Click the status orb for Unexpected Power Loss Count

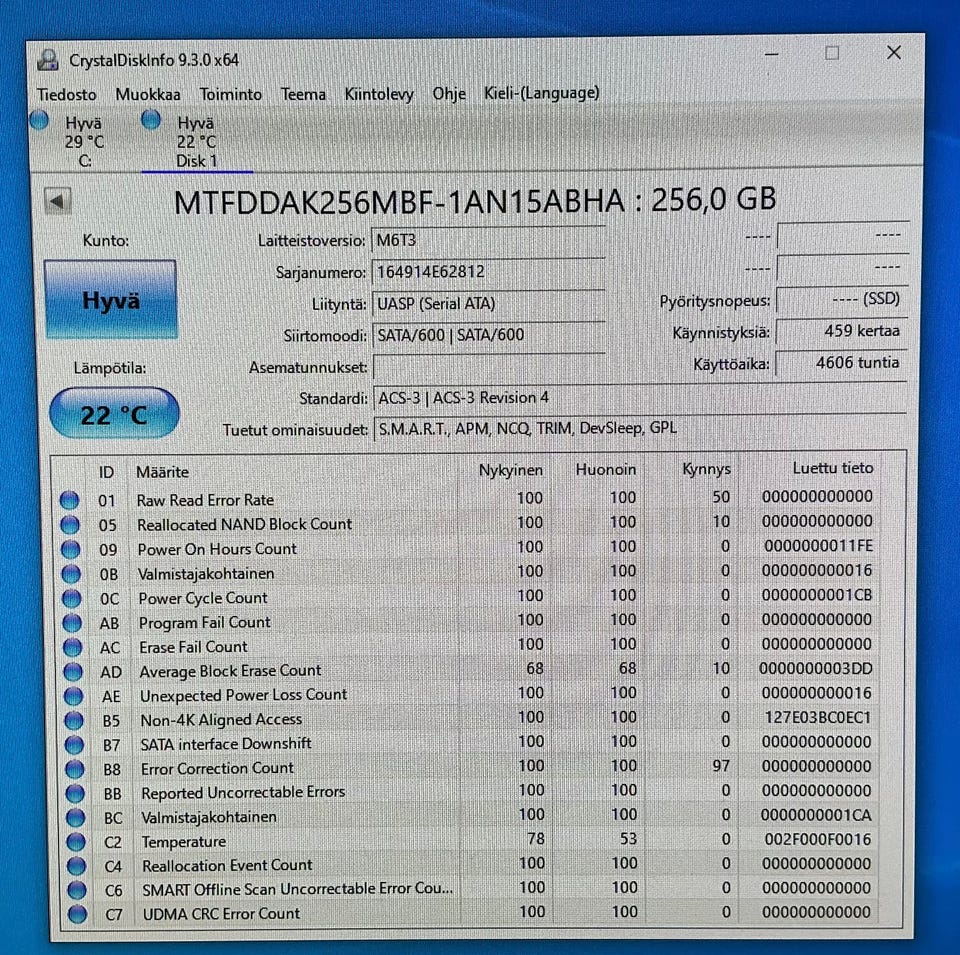[x=73, y=696]
